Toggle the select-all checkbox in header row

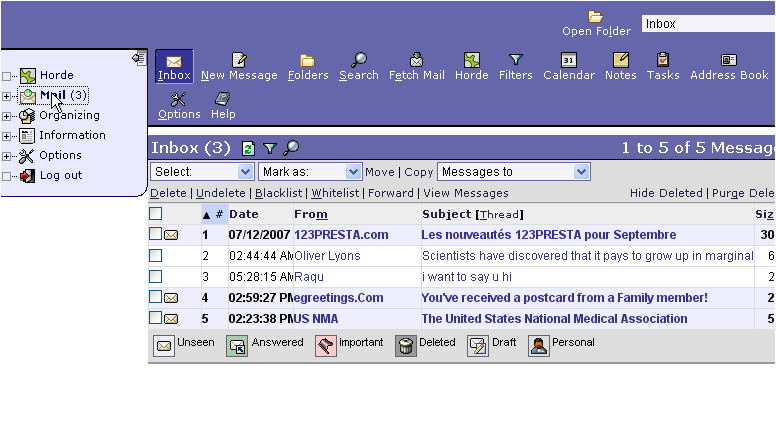click(155, 213)
